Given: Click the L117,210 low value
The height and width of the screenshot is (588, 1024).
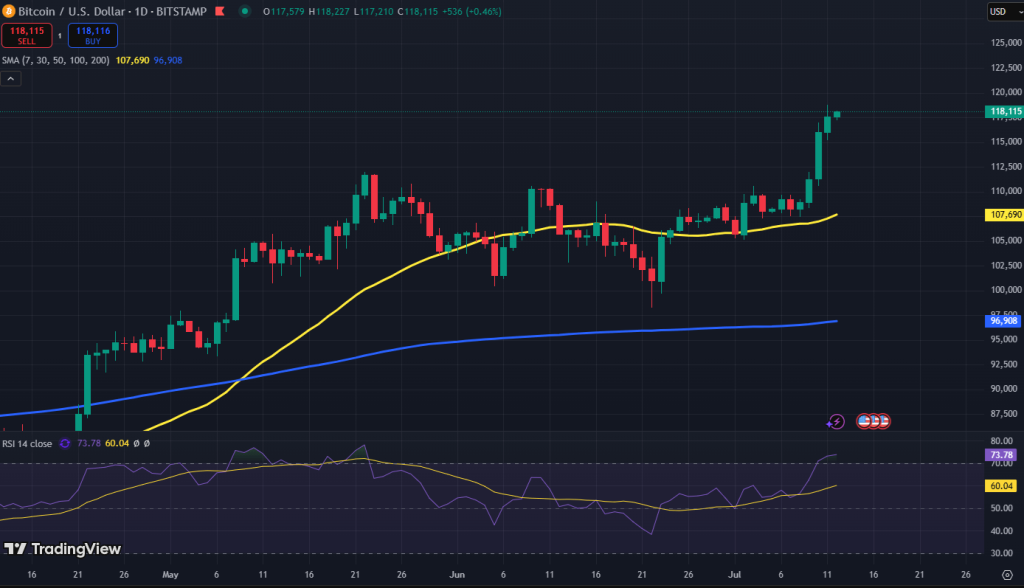Looking at the screenshot, I should click(373, 12).
